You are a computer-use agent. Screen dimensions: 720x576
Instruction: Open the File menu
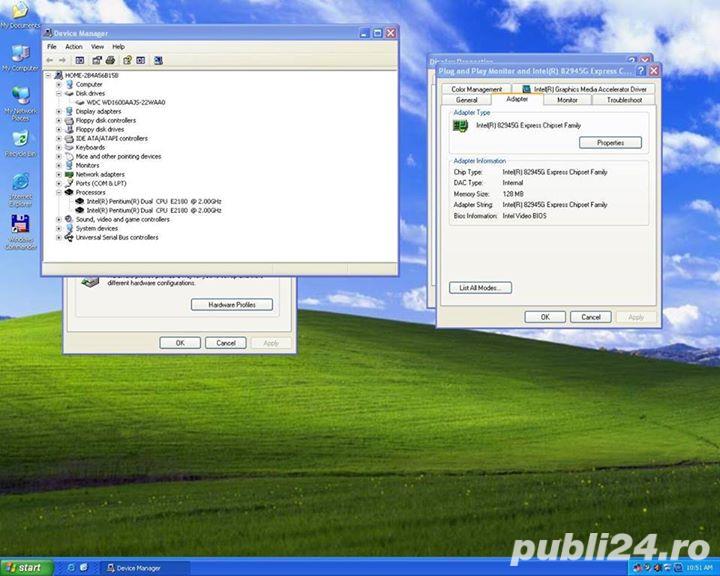(x=51, y=47)
